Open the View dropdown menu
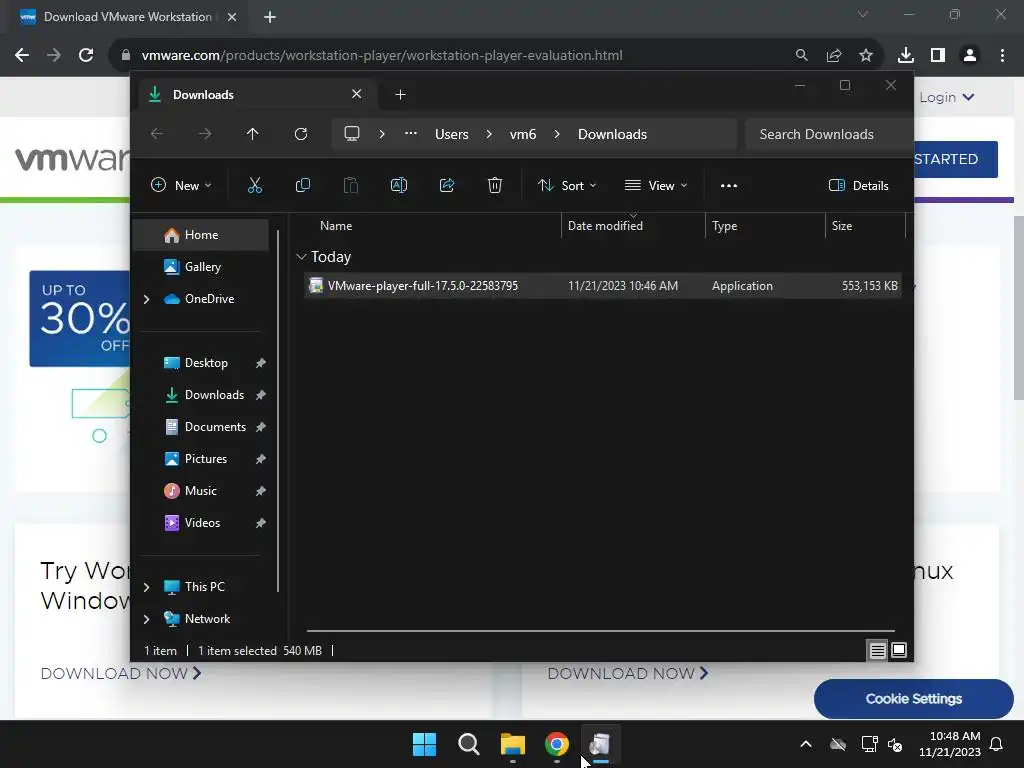The height and width of the screenshot is (768, 1024). [x=656, y=185]
